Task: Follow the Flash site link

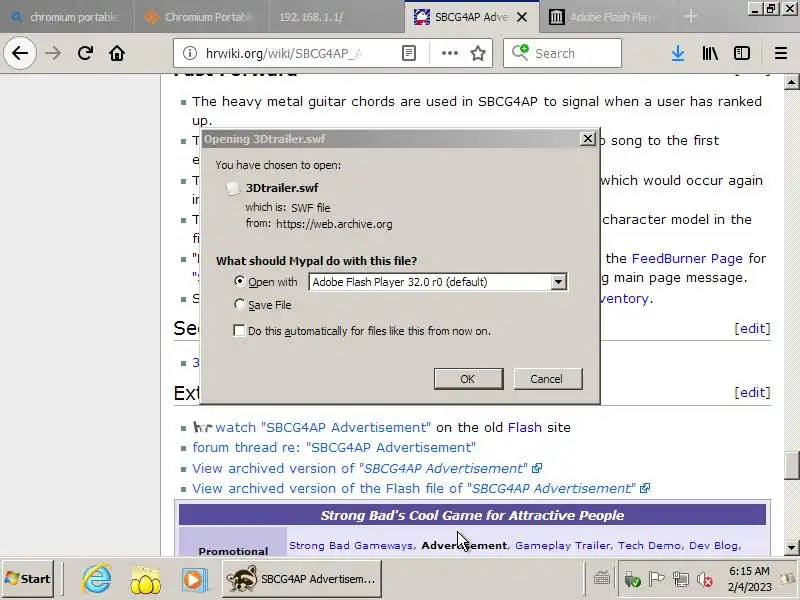Action: click(524, 427)
